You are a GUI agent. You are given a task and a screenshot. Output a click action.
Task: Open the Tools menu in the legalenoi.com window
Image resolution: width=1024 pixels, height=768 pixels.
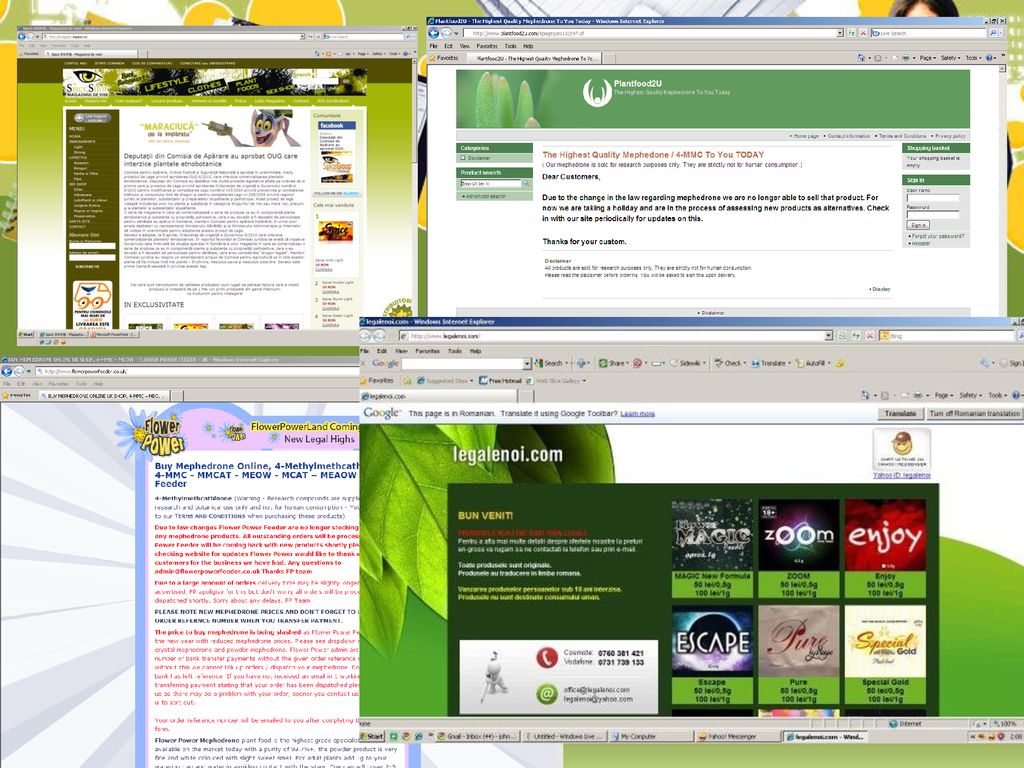point(455,351)
